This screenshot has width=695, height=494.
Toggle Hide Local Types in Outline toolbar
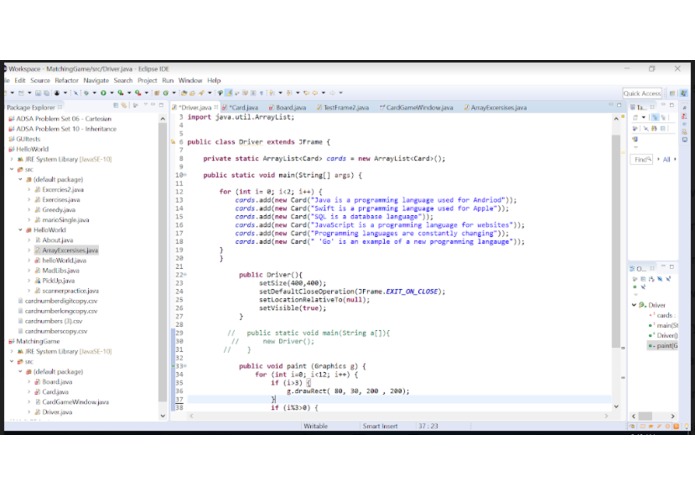643,287
